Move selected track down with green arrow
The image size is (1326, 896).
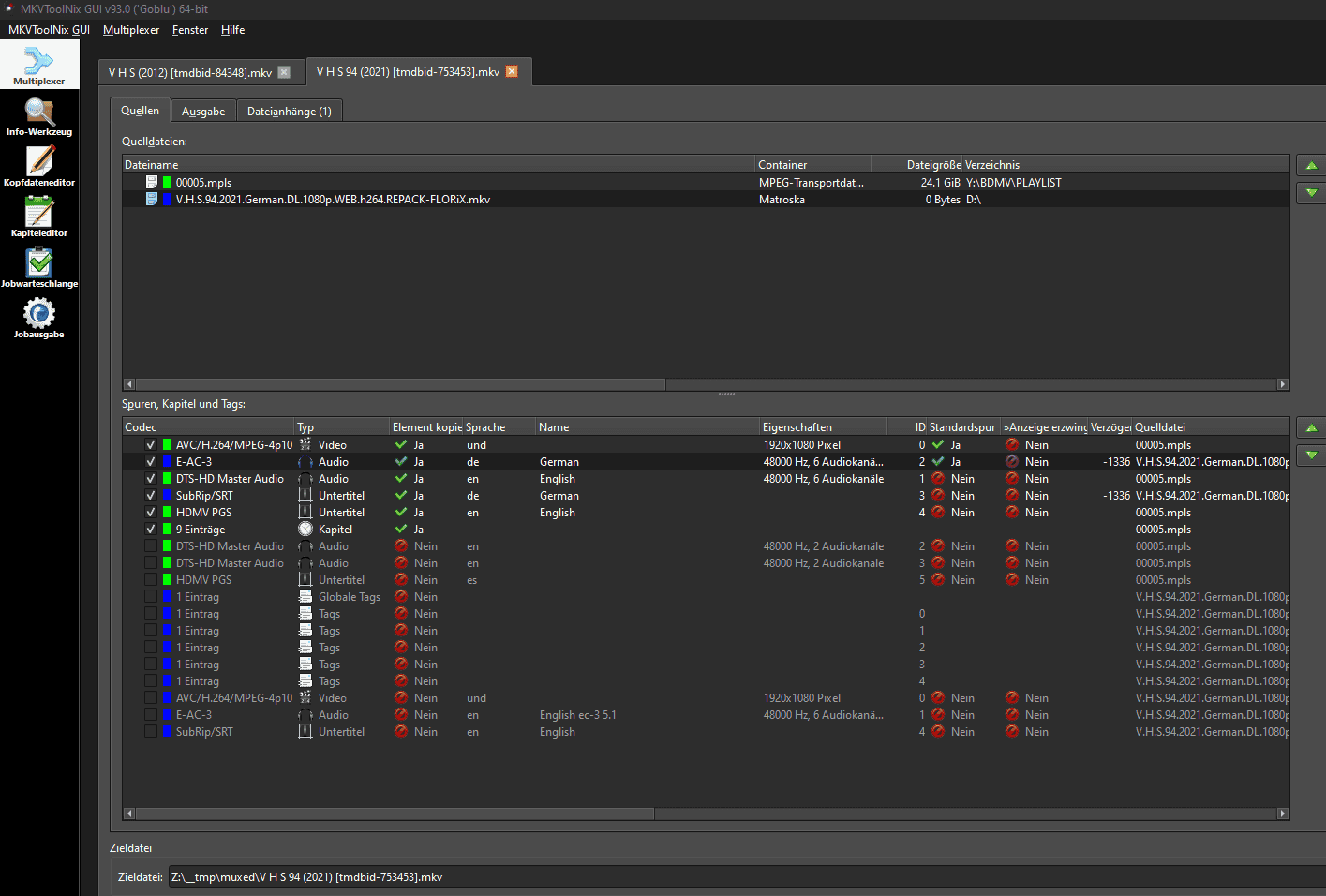1311,455
